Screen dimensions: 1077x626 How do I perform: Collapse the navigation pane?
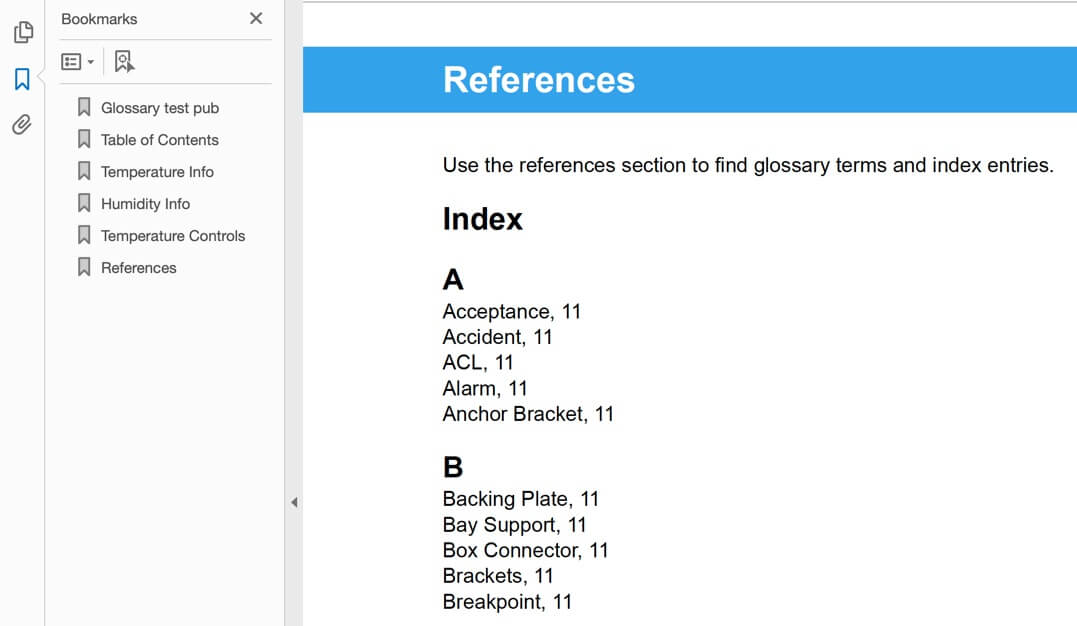tap(294, 503)
